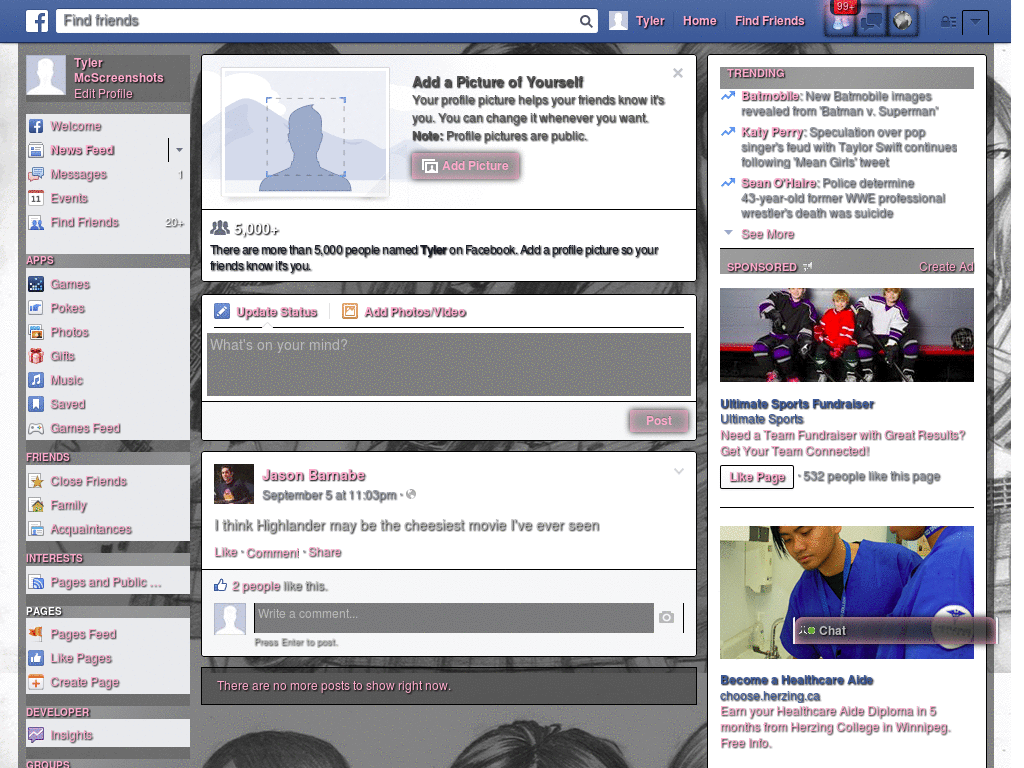Open the account dropdown arrow in top bar
Image resolution: width=1024 pixels, height=768 pixels.
point(975,22)
